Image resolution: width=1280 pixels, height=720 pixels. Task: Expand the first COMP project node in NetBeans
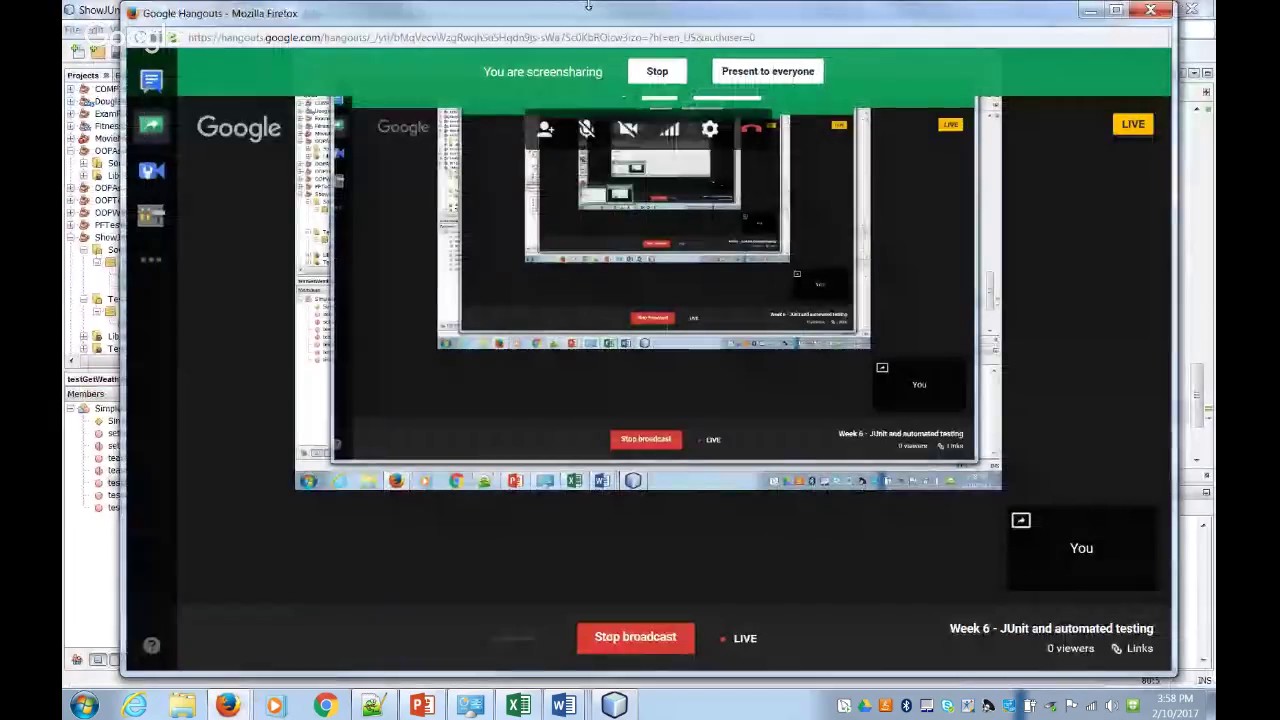point(71,89)
